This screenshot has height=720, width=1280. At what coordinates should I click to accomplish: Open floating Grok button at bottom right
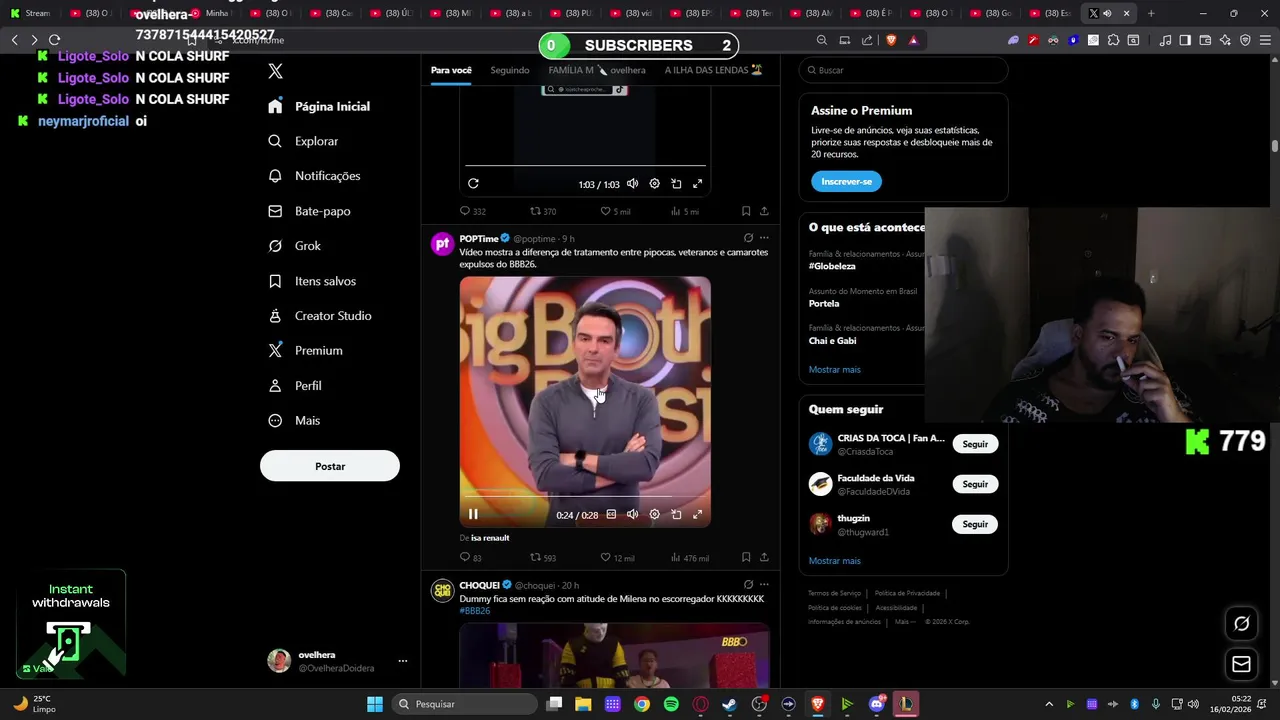(x=1241, y=624)
